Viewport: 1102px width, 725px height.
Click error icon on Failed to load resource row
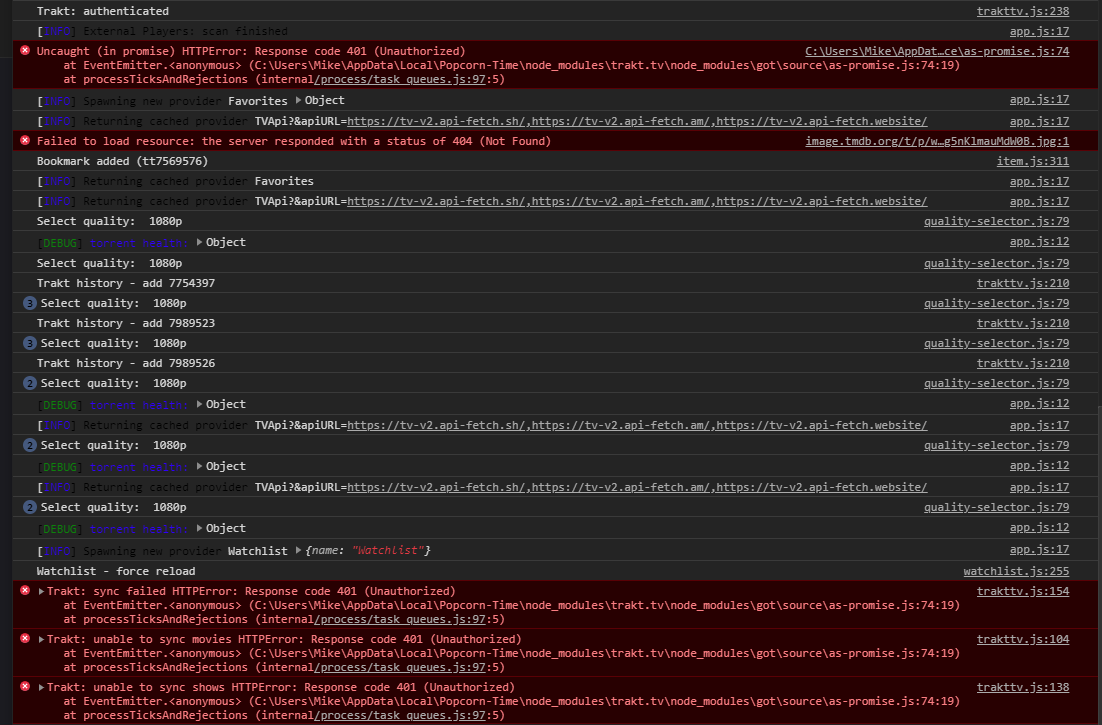tap(25, 141)
